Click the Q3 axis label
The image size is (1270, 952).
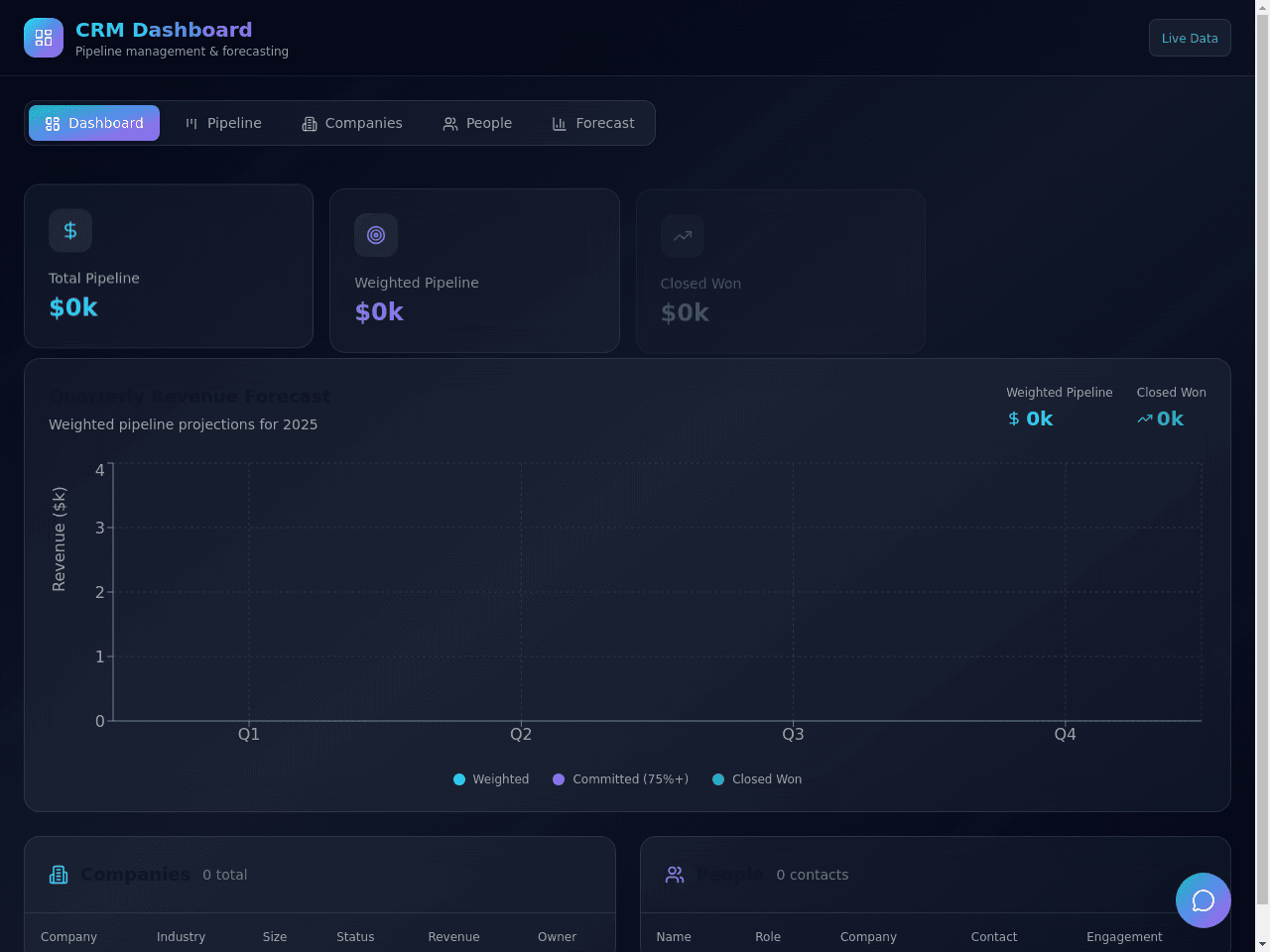click(x=793, y=734)
